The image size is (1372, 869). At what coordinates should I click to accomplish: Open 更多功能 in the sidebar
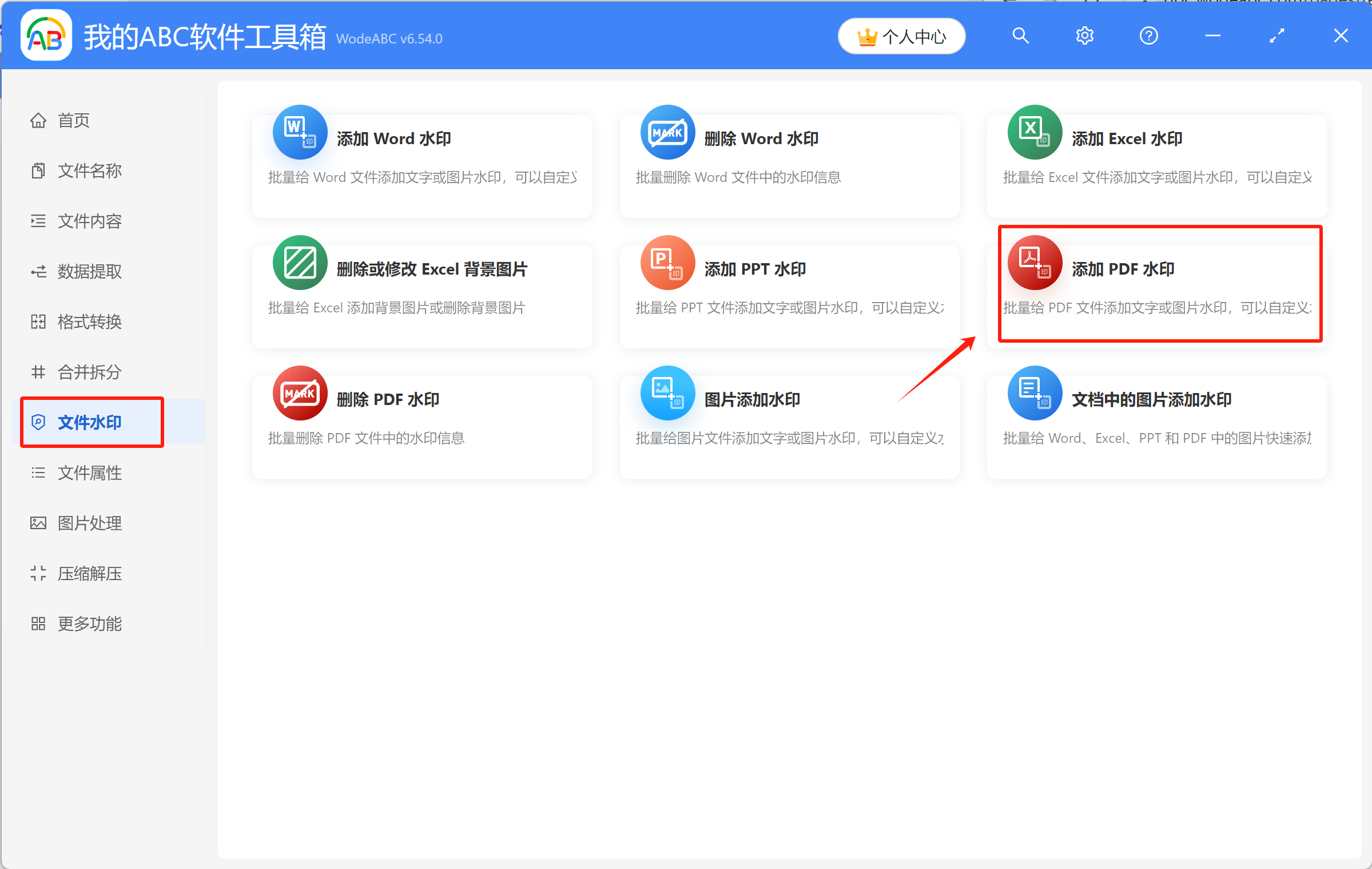pyautogui.click(x=89, y=624)
